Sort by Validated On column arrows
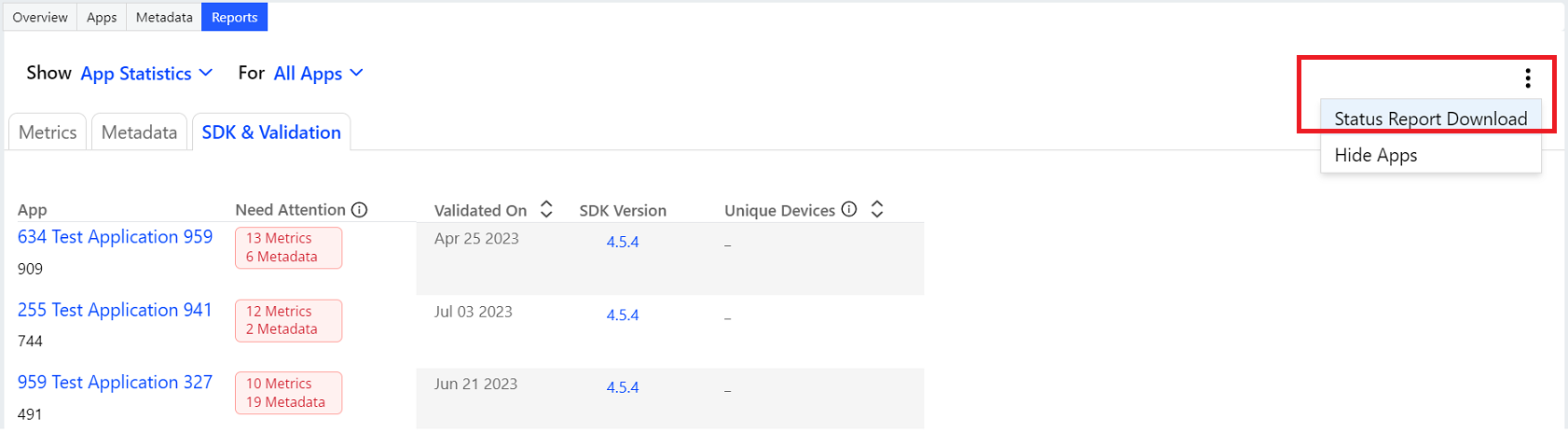Image resolution: width=1568 pixels, height=433 pixels. (x=546, y=210)
